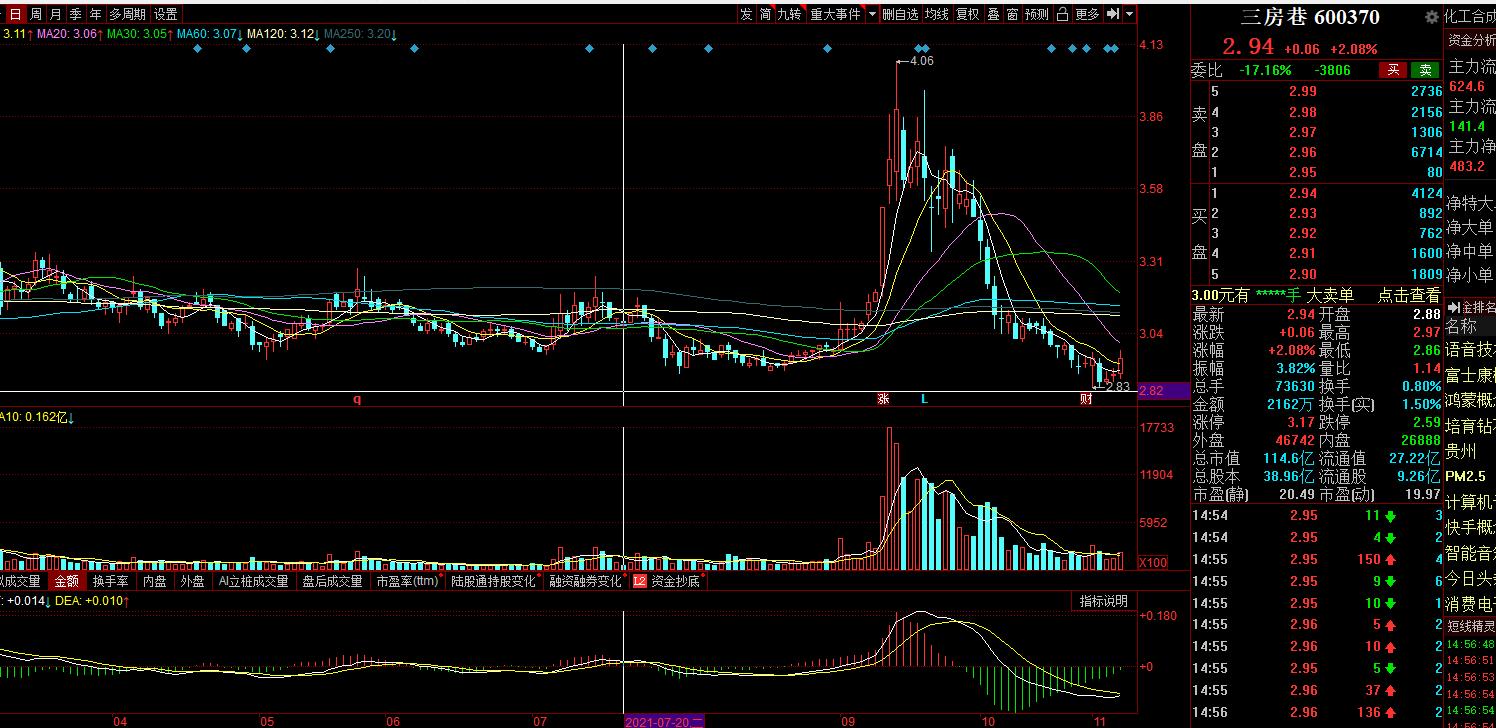The height and width of the screenshot is (728, 1496).
Task: Select the 盘后成交量 indicator tab
Action: point(332,581)
